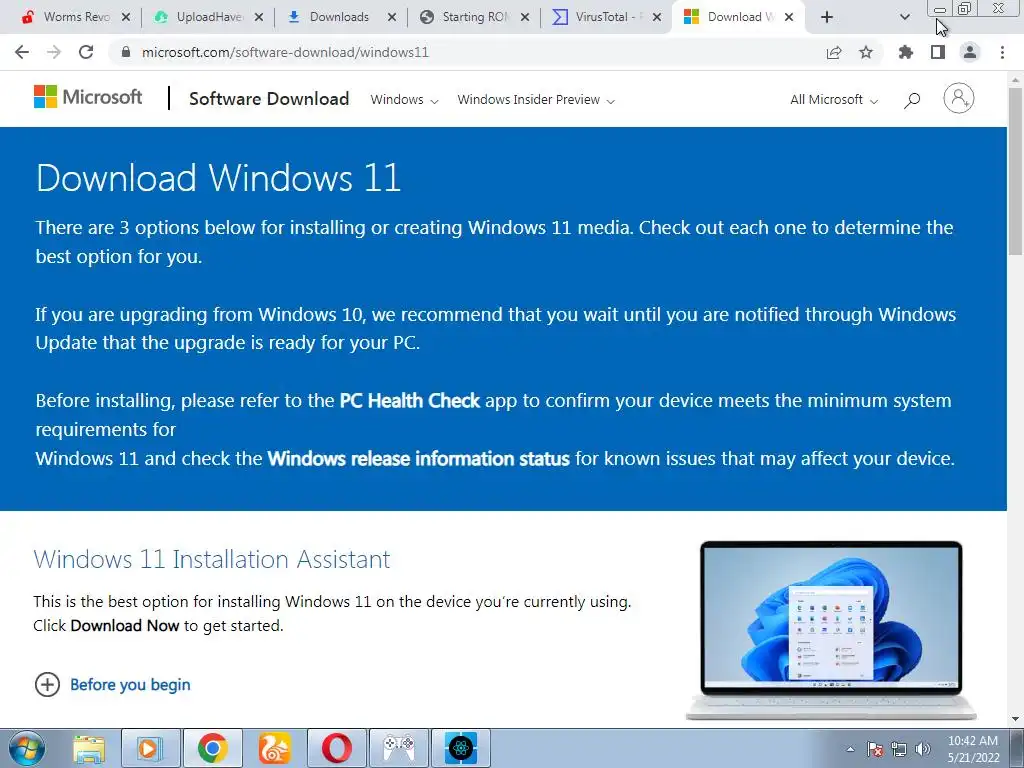Close the Download Windows 11 tab
The height and width of the screenshot is (768, 1024).
pyautogui.click(x=789, y=17)
